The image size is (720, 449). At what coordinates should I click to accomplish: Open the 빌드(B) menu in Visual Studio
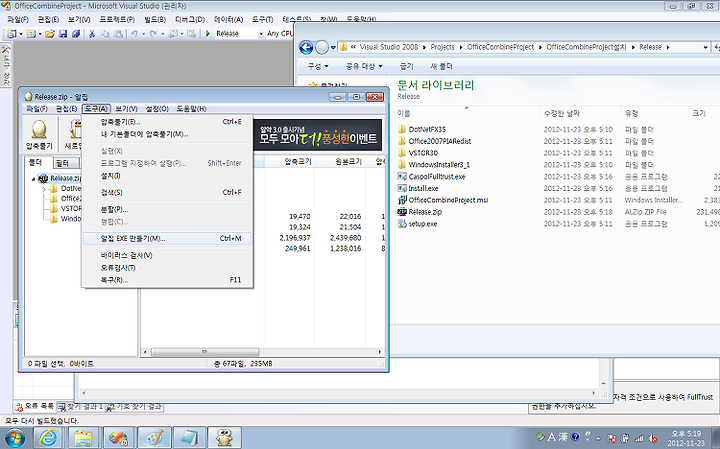click(x=155, y=20)
